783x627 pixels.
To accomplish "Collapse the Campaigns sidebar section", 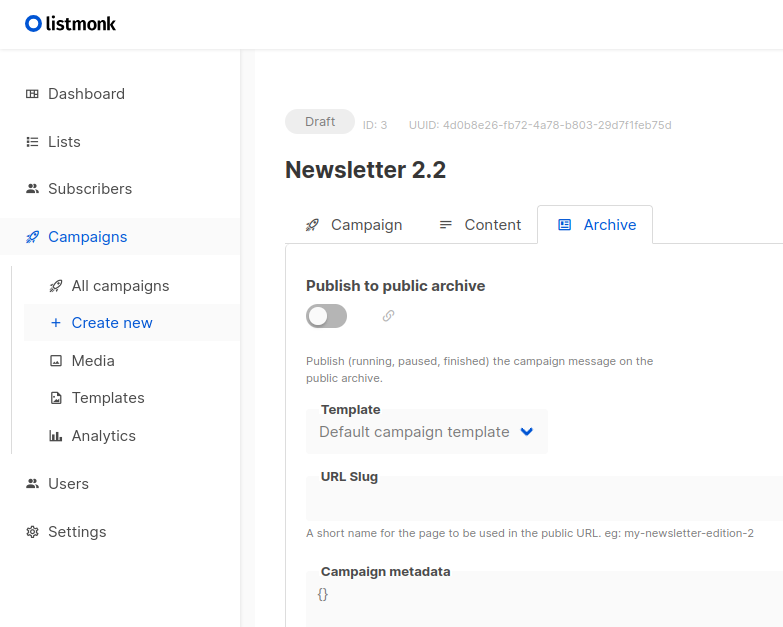I will [x=120, y=237].
